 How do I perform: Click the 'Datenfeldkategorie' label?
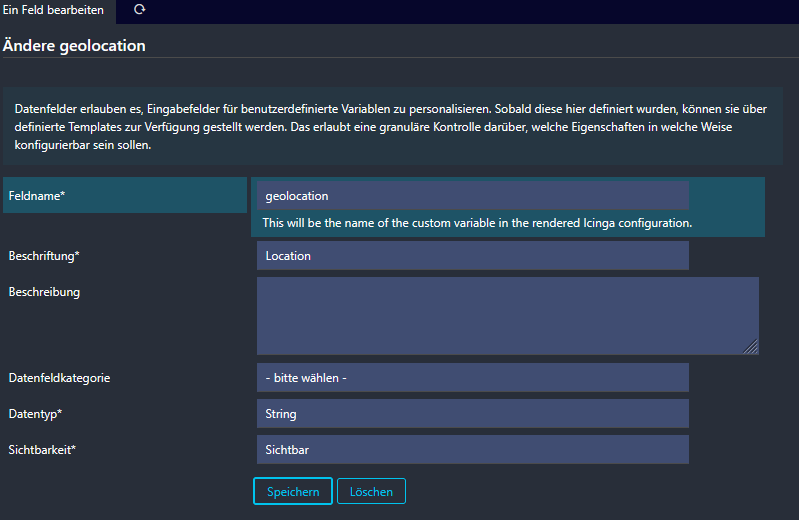59,378
